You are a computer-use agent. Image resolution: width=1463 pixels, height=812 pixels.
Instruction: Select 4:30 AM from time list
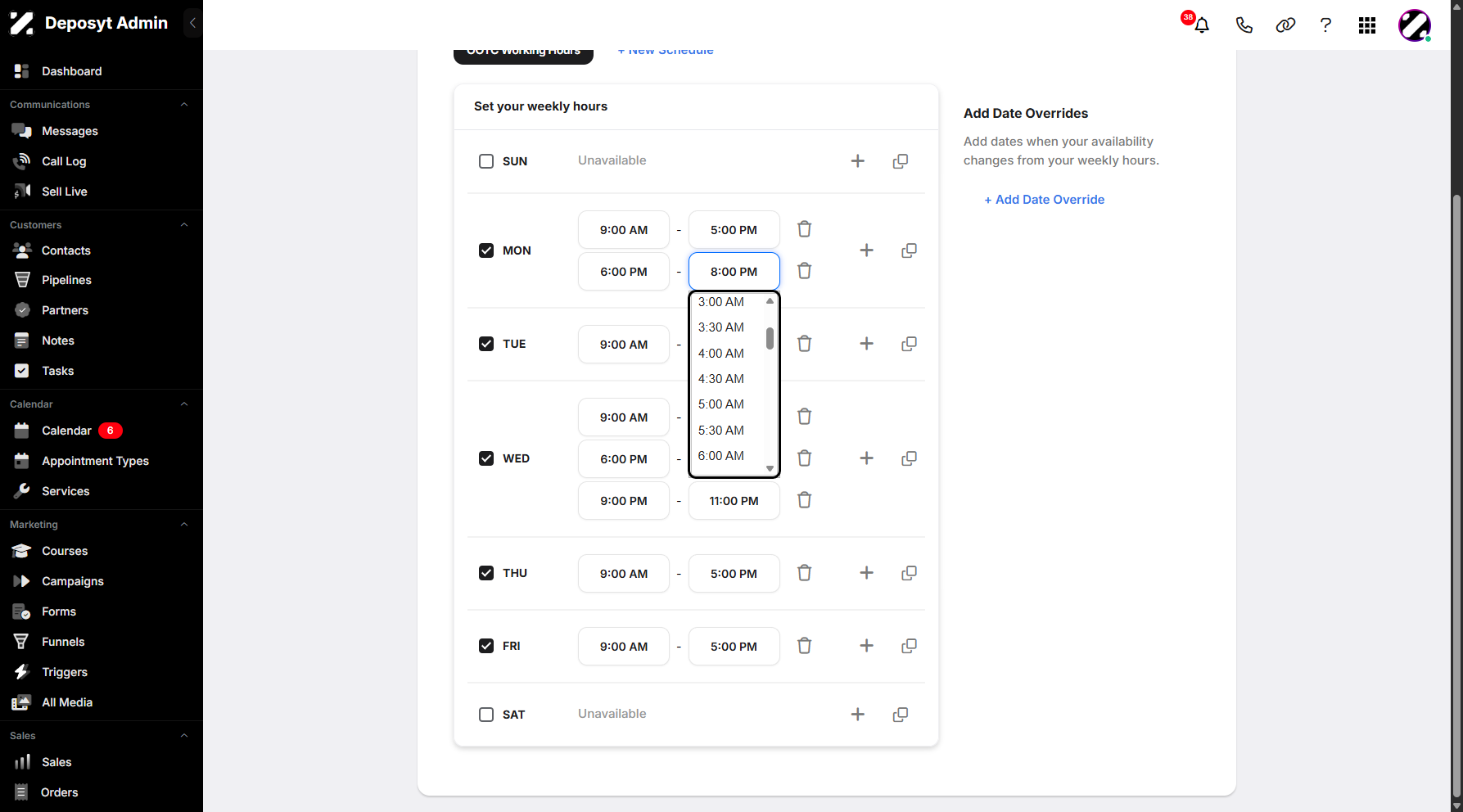click(x=721, y=379)
